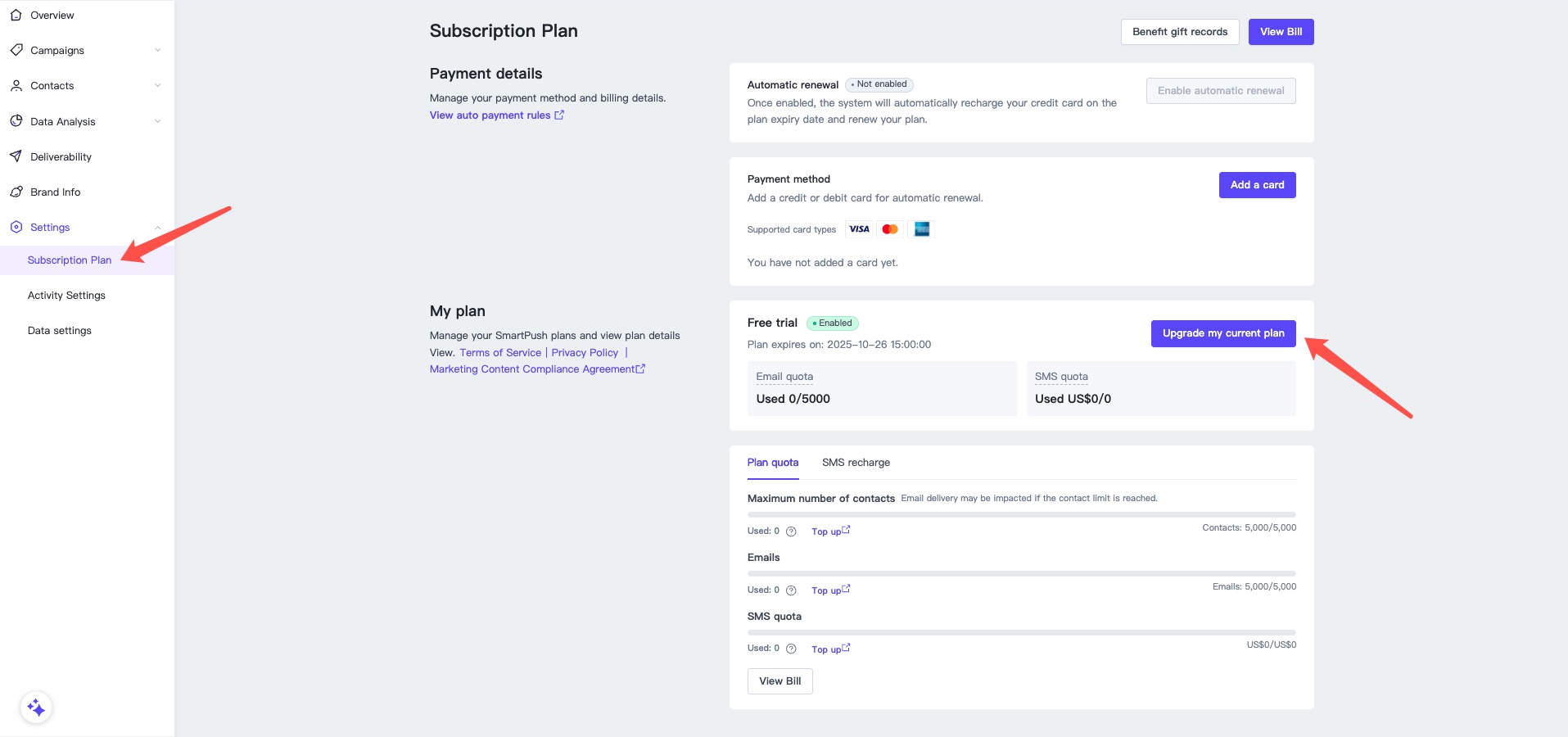The width and height of the screenshot is (1568, 737).
Task: Click the Maximum number of contacts progress bar
Action: 1021,515
